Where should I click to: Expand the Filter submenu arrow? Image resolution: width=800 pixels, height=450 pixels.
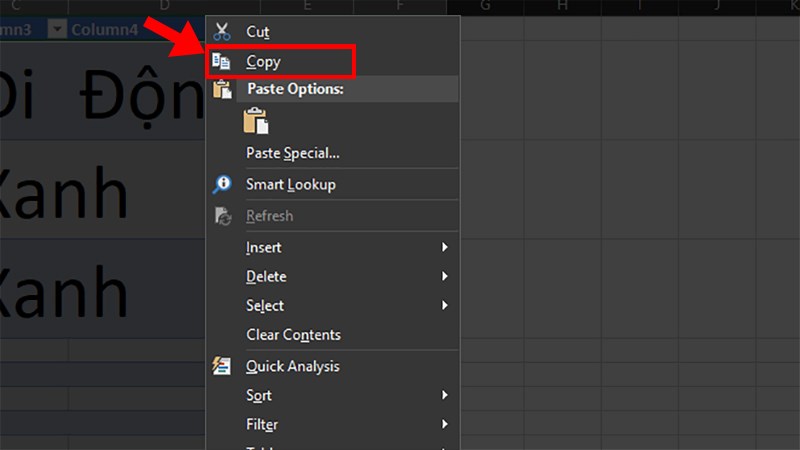coord(444,424)
